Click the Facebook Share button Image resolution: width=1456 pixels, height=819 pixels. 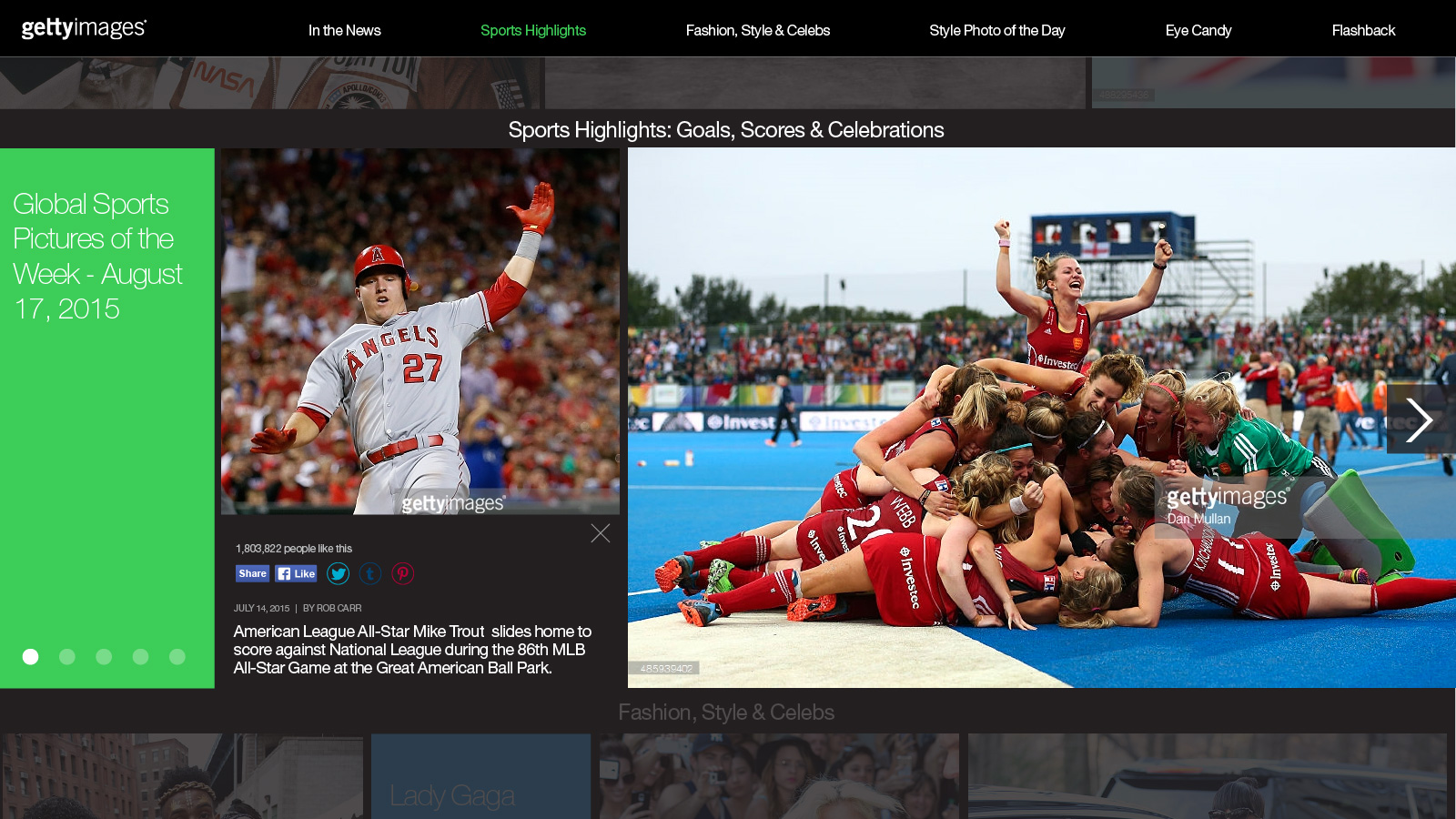coord(252,573)
